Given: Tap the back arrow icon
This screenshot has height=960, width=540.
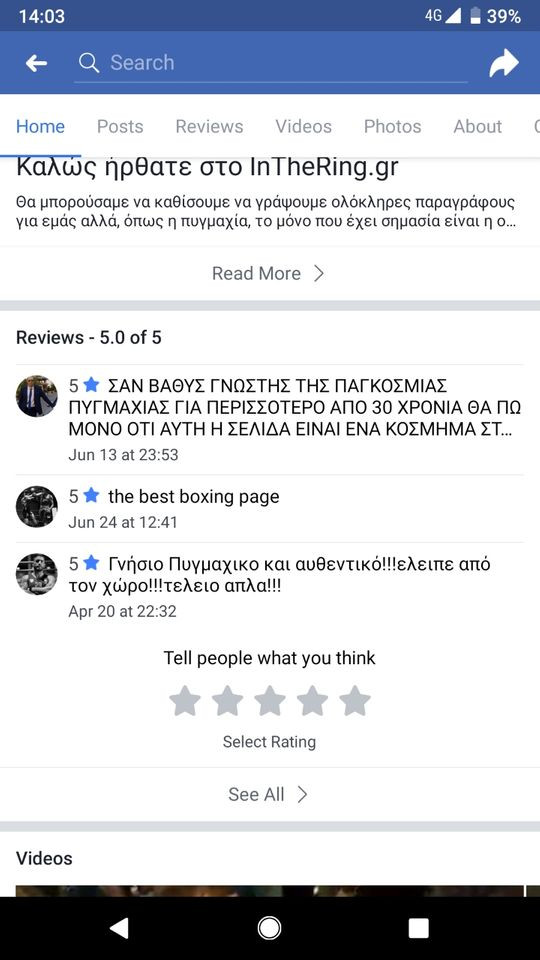Looking at the screenshot, I should click(36, 63).
